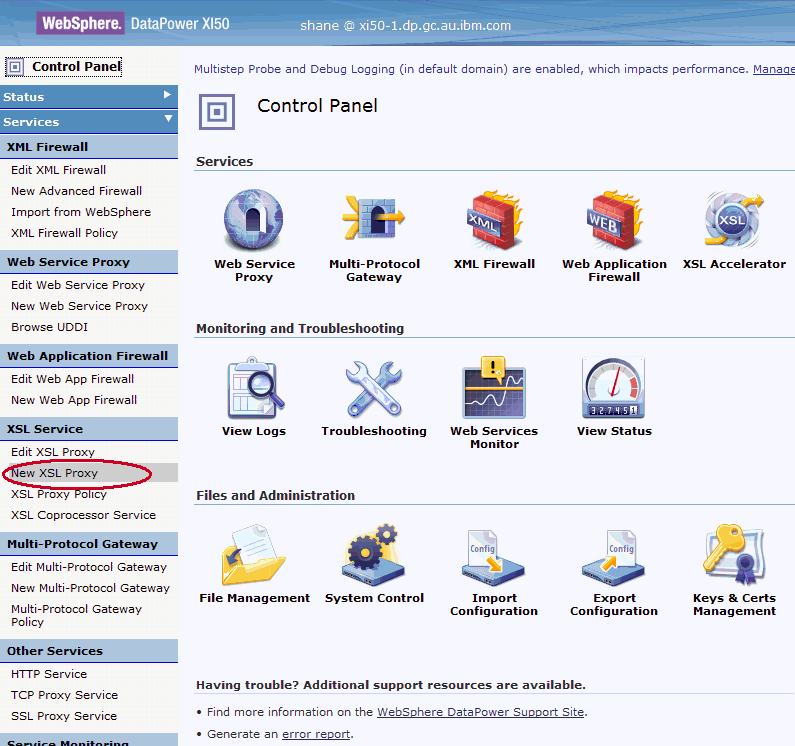Open the Other Services sidebar header
Viewport: 795px width, 746px height.
point(89,651)
